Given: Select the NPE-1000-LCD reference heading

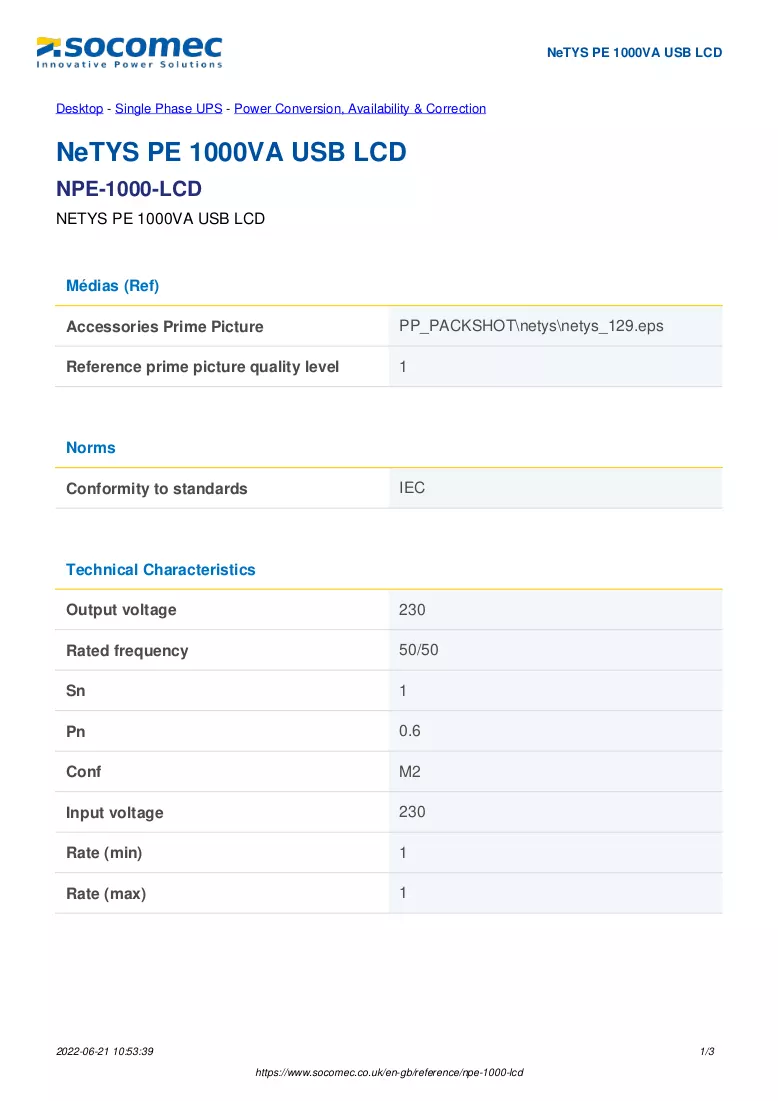Looking at the screenshot, I should [x=128, y=189].
